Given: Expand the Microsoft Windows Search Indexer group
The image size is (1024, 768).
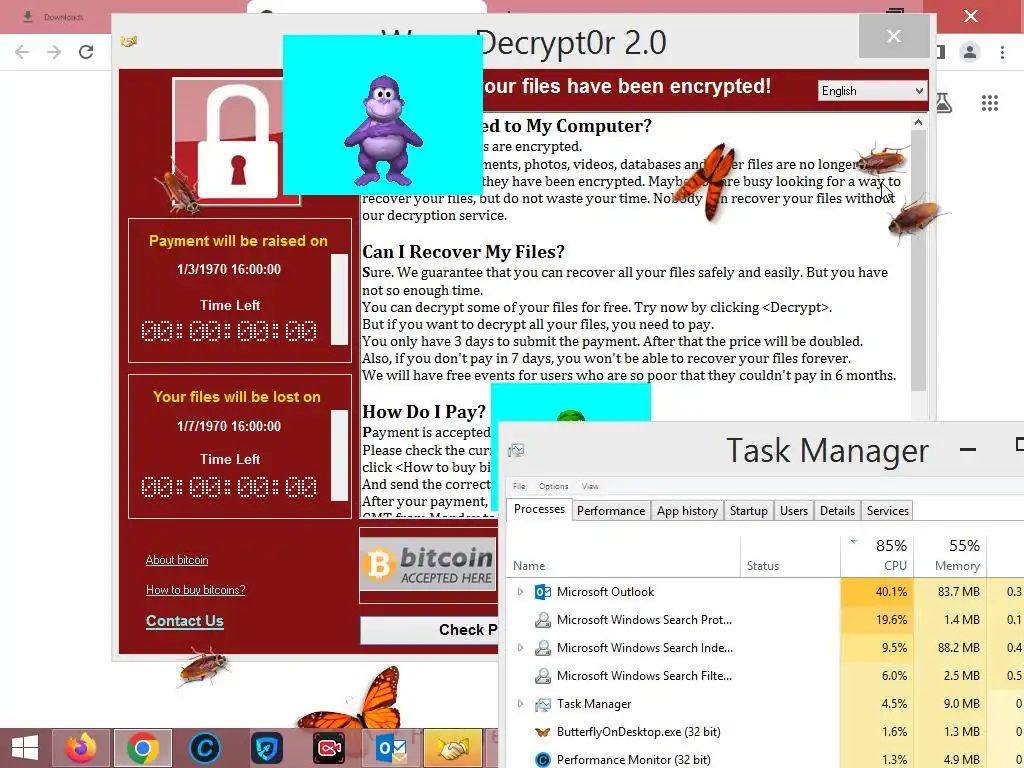Looking at the screenshot, I should coord(520,648).
